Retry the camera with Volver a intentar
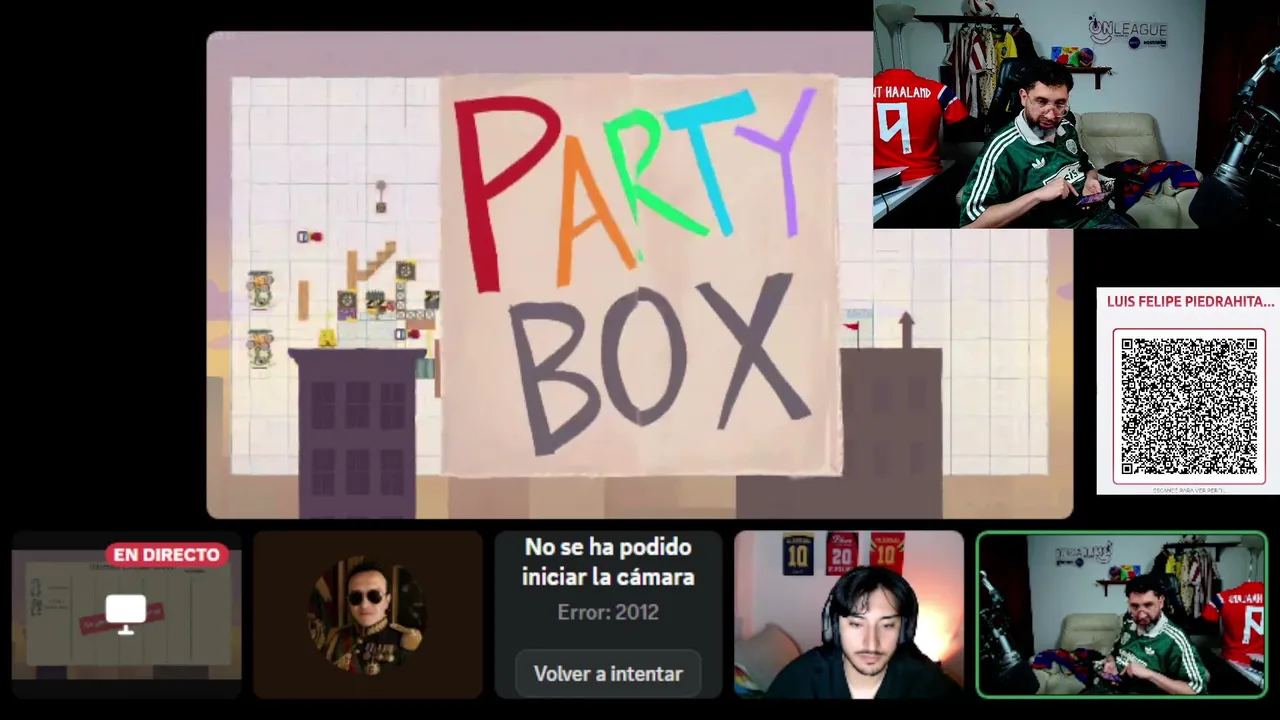Screen dimensions: 1280x720 608,674
